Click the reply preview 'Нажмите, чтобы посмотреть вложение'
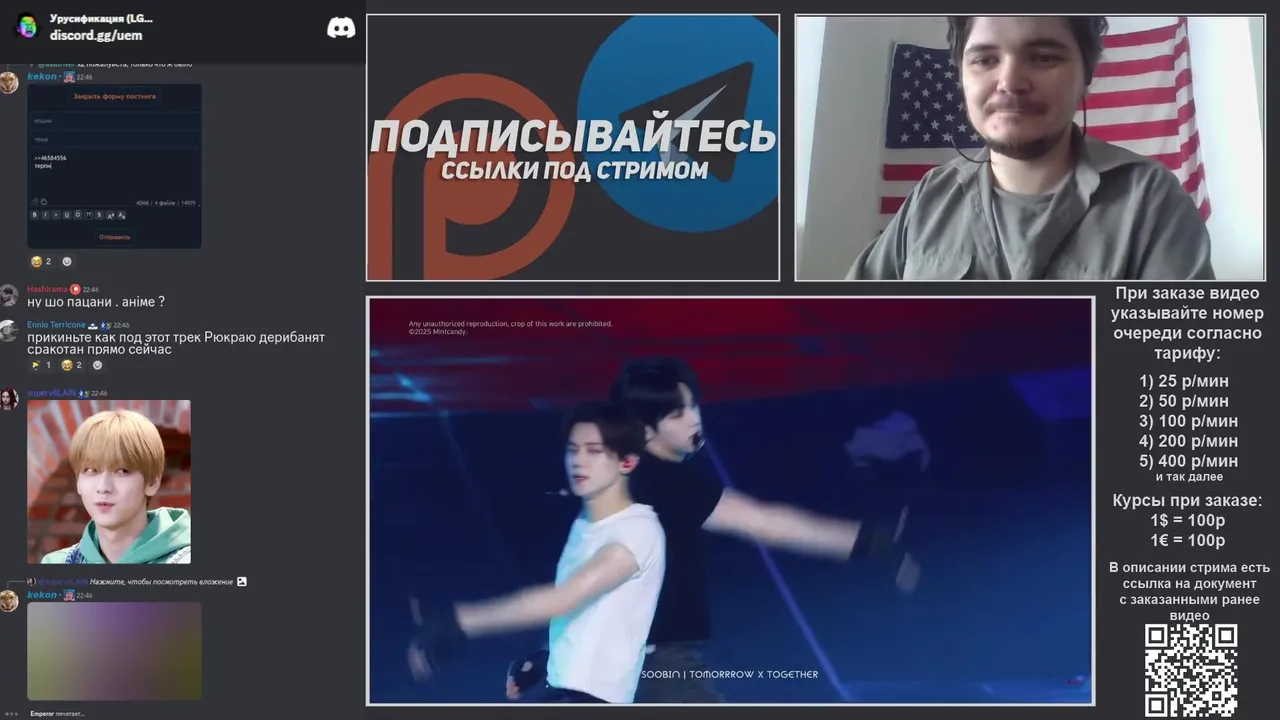Image resolution: width=1280 pixels, height=720 pixels. (x=161, y=581)
